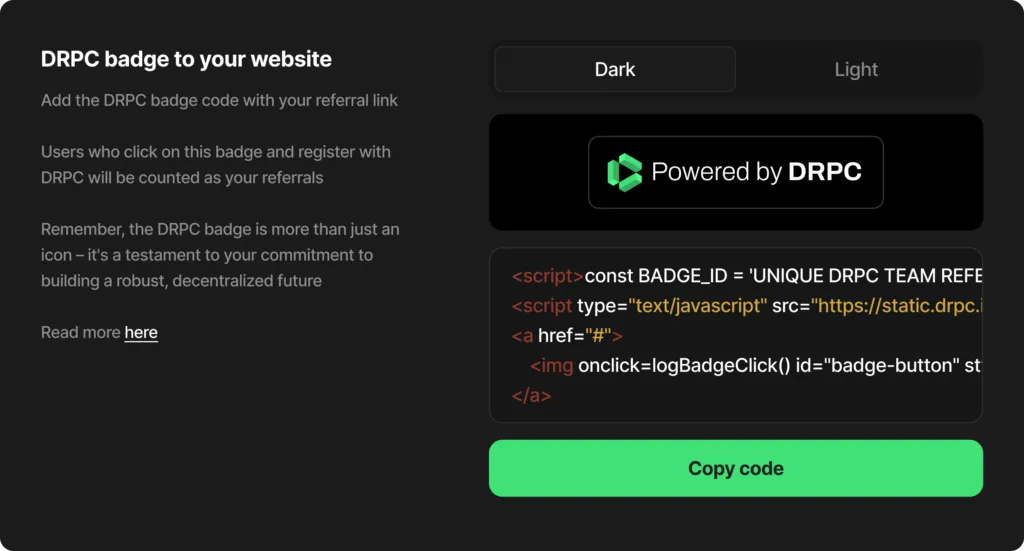Click the Powered by DRPC badge
1024x551 pixels.
[736, 172]
